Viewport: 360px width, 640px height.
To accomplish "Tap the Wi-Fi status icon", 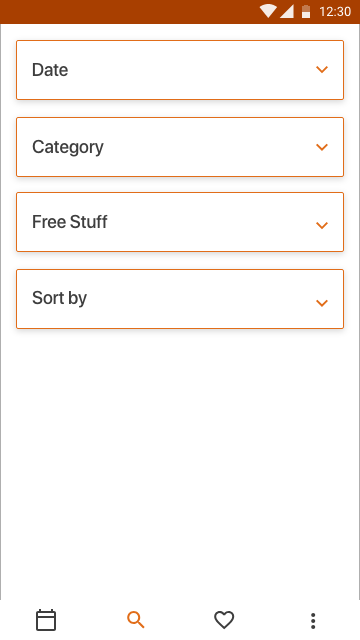I will coord(268,11).
